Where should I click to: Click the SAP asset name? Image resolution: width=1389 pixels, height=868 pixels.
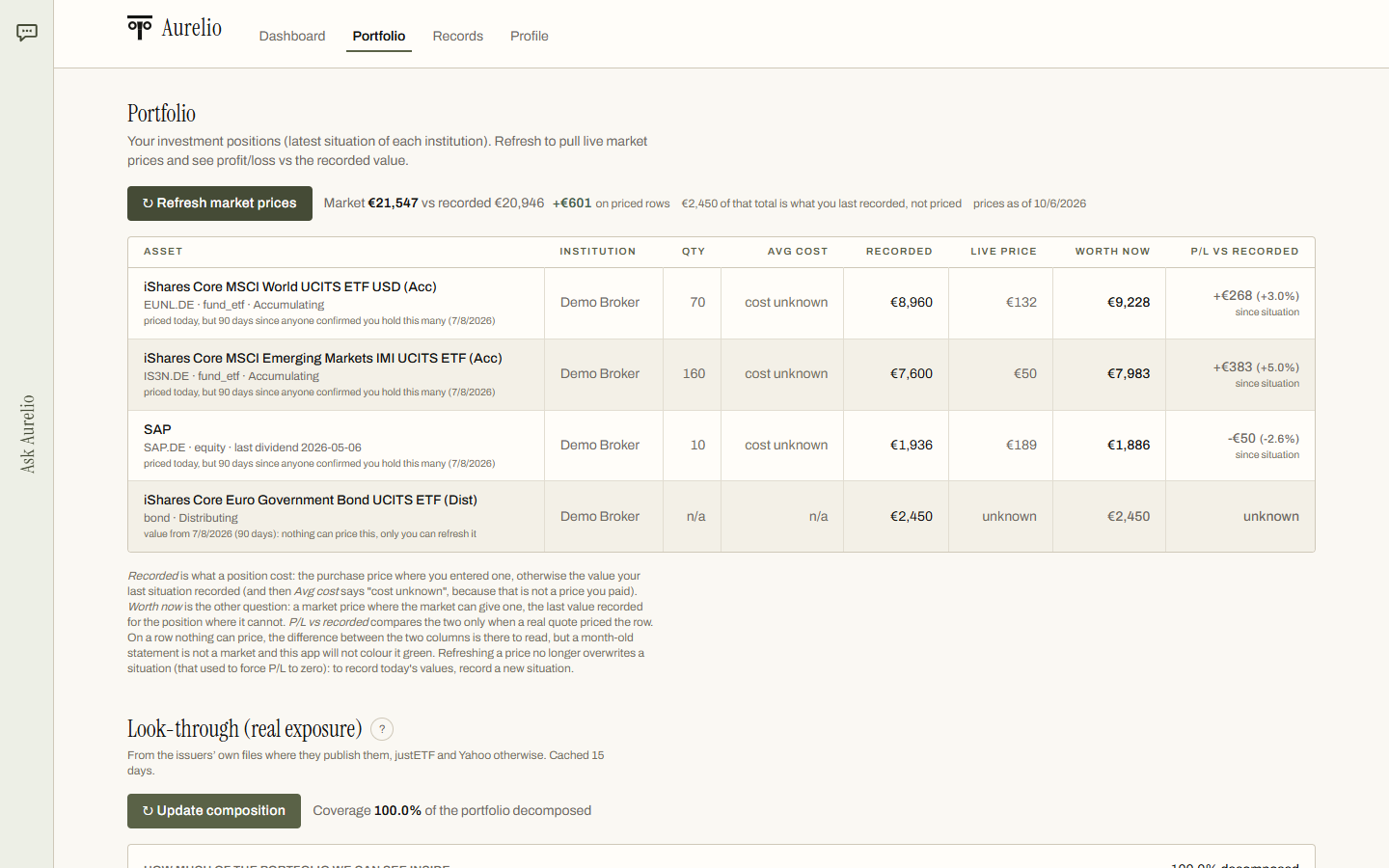pos(157,429)
